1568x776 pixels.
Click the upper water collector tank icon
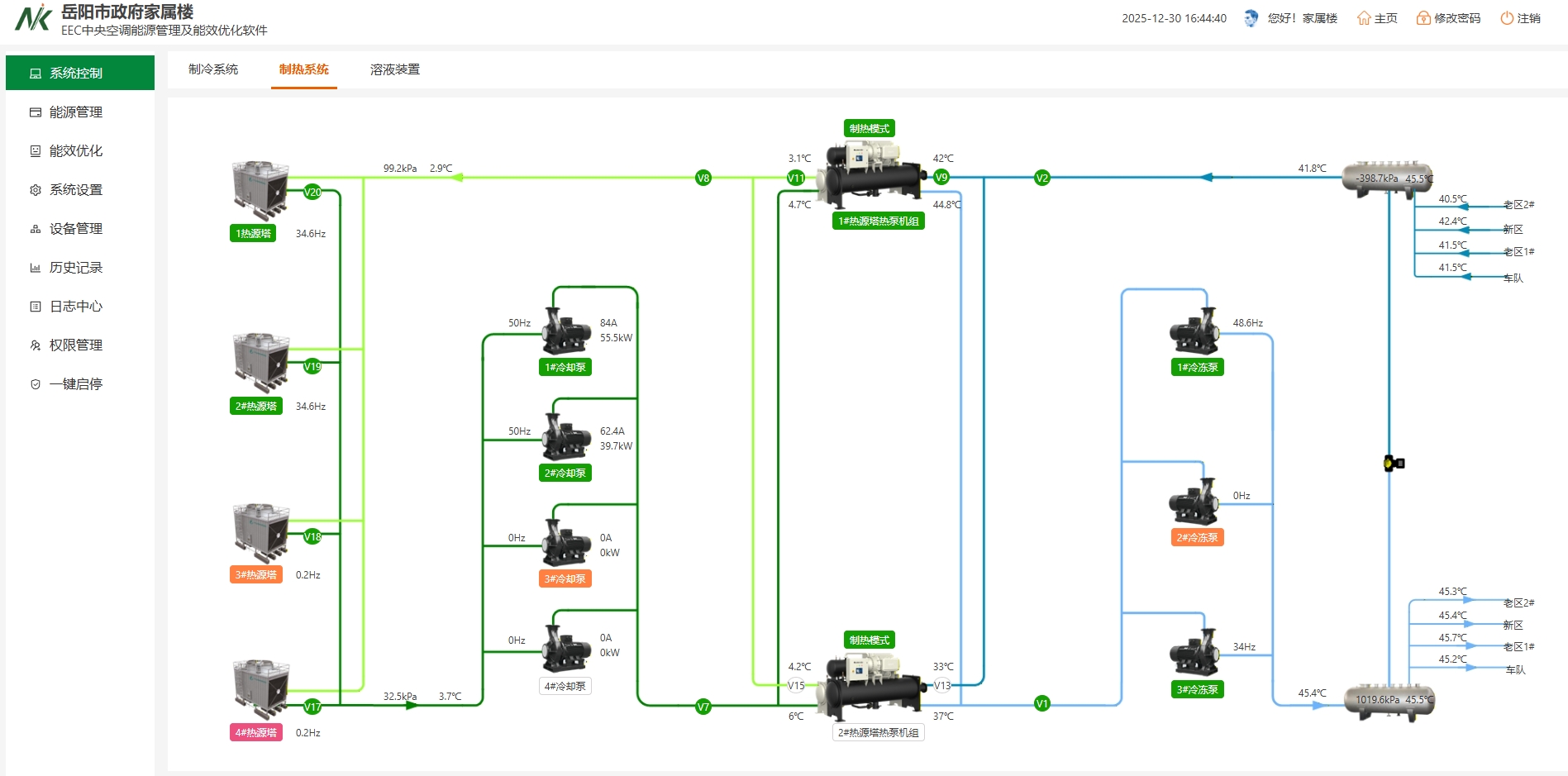(x=1387, y=178)
